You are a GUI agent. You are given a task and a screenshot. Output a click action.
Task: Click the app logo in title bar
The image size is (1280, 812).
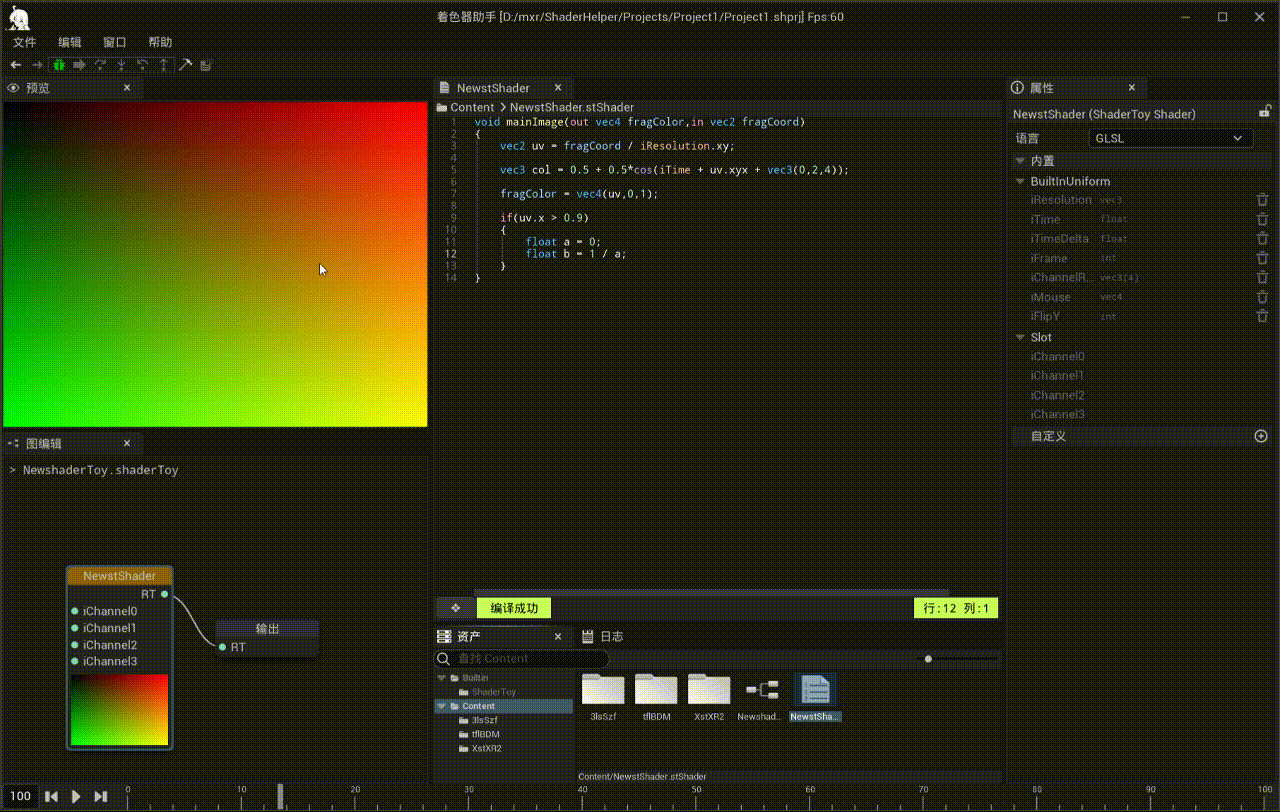(20, 17)
